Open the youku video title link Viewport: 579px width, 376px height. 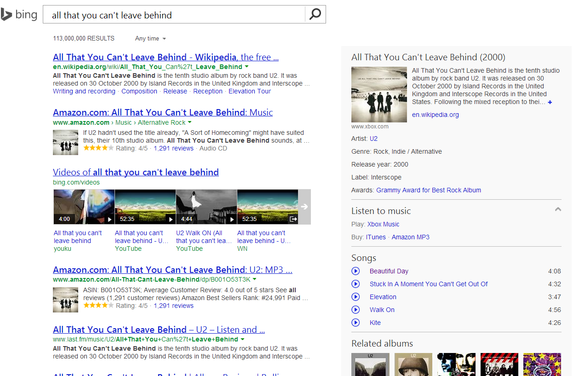pos(78,237)
